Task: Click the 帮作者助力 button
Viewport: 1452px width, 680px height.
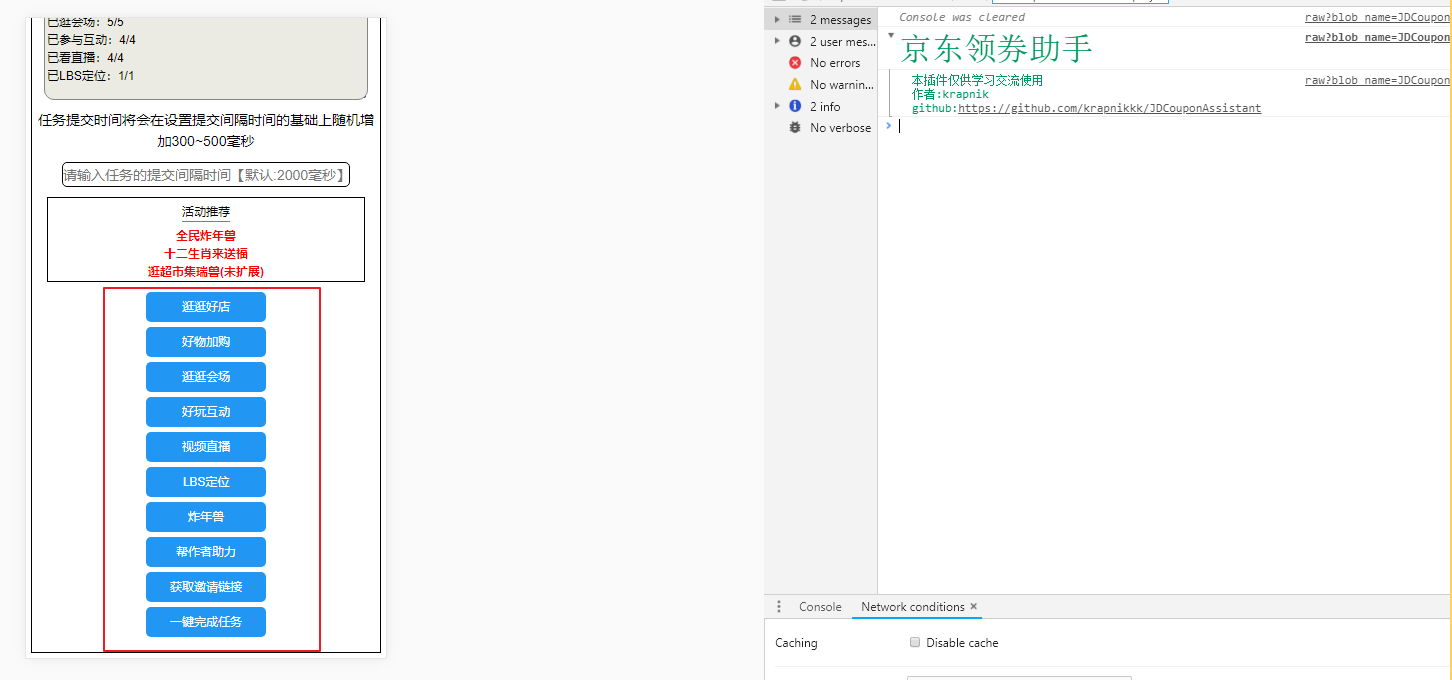Action: coord(206,552)
